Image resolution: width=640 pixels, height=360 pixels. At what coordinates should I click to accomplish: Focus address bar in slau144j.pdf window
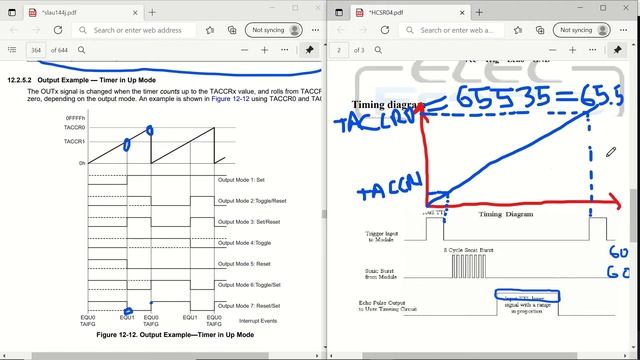pos(135,30)
